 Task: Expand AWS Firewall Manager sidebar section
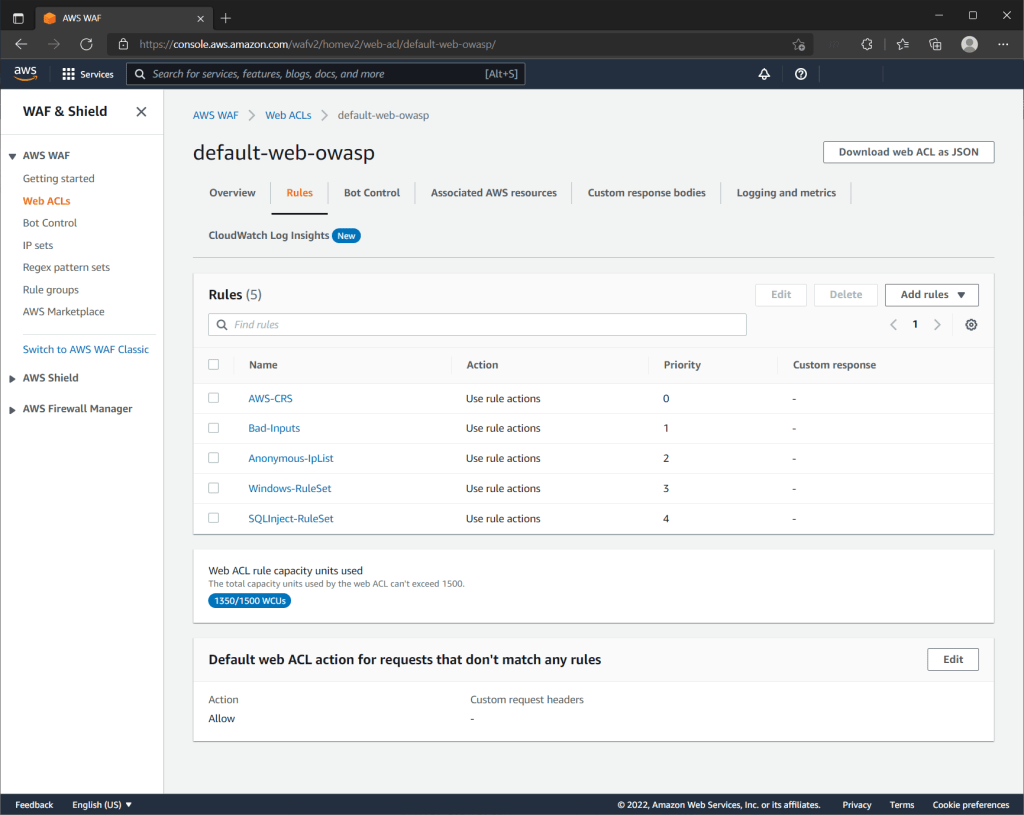[77, 409]
